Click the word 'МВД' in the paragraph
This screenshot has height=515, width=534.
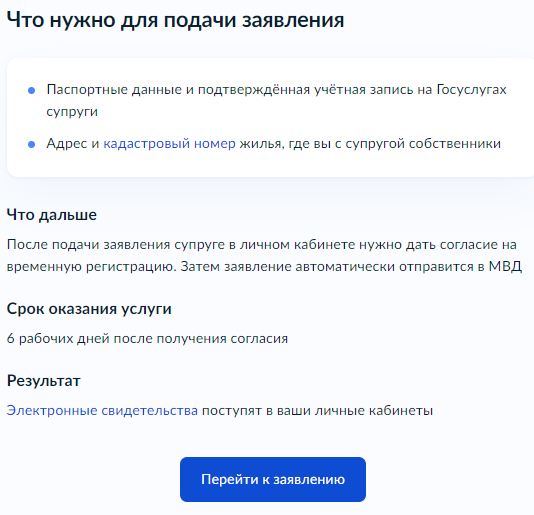click(505, 266)
